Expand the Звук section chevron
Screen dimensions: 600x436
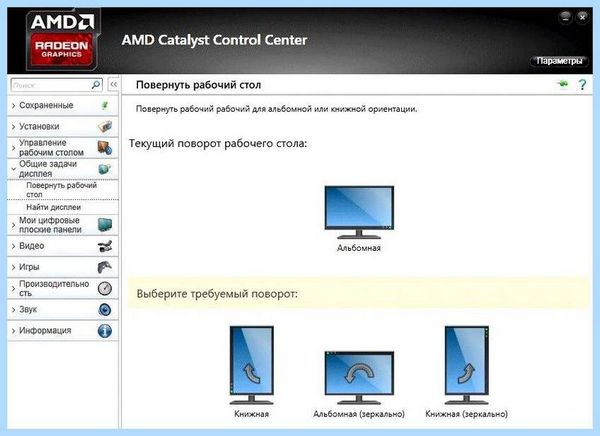(13, 310)
